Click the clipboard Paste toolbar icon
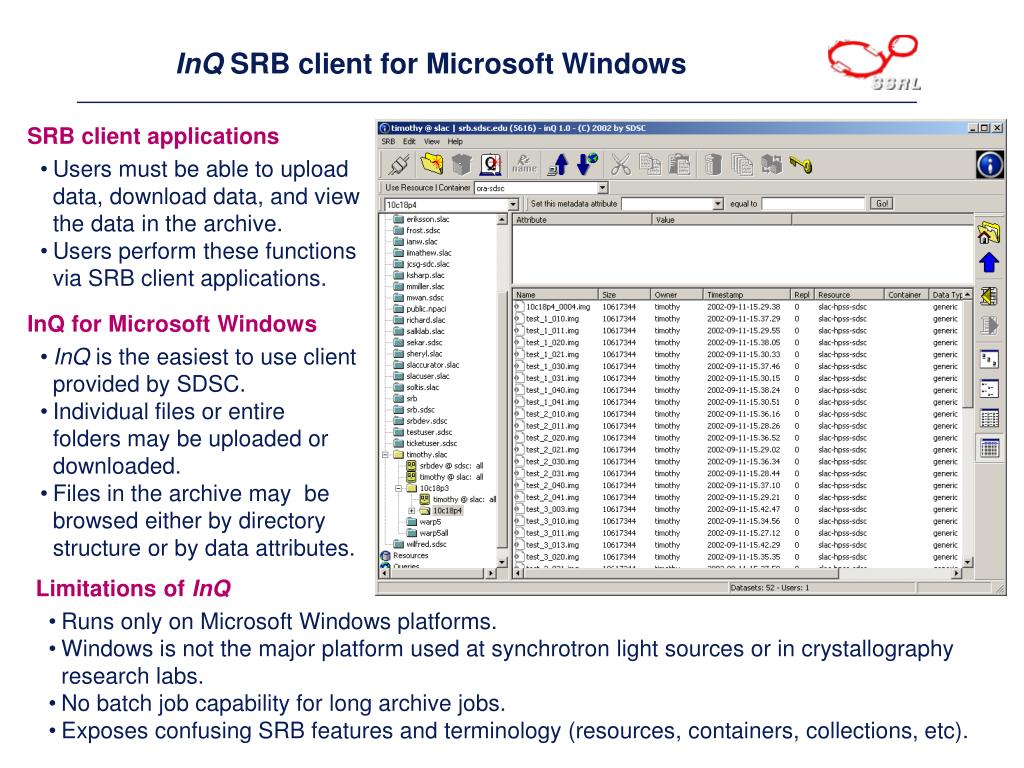Screen dimensions: 1024x768 coord(680,165)
